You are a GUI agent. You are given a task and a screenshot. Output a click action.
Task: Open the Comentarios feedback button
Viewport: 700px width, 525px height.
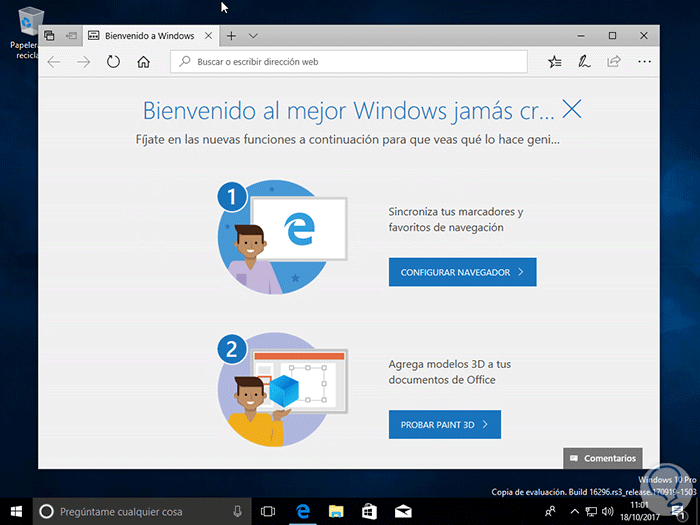coord(603,458)
